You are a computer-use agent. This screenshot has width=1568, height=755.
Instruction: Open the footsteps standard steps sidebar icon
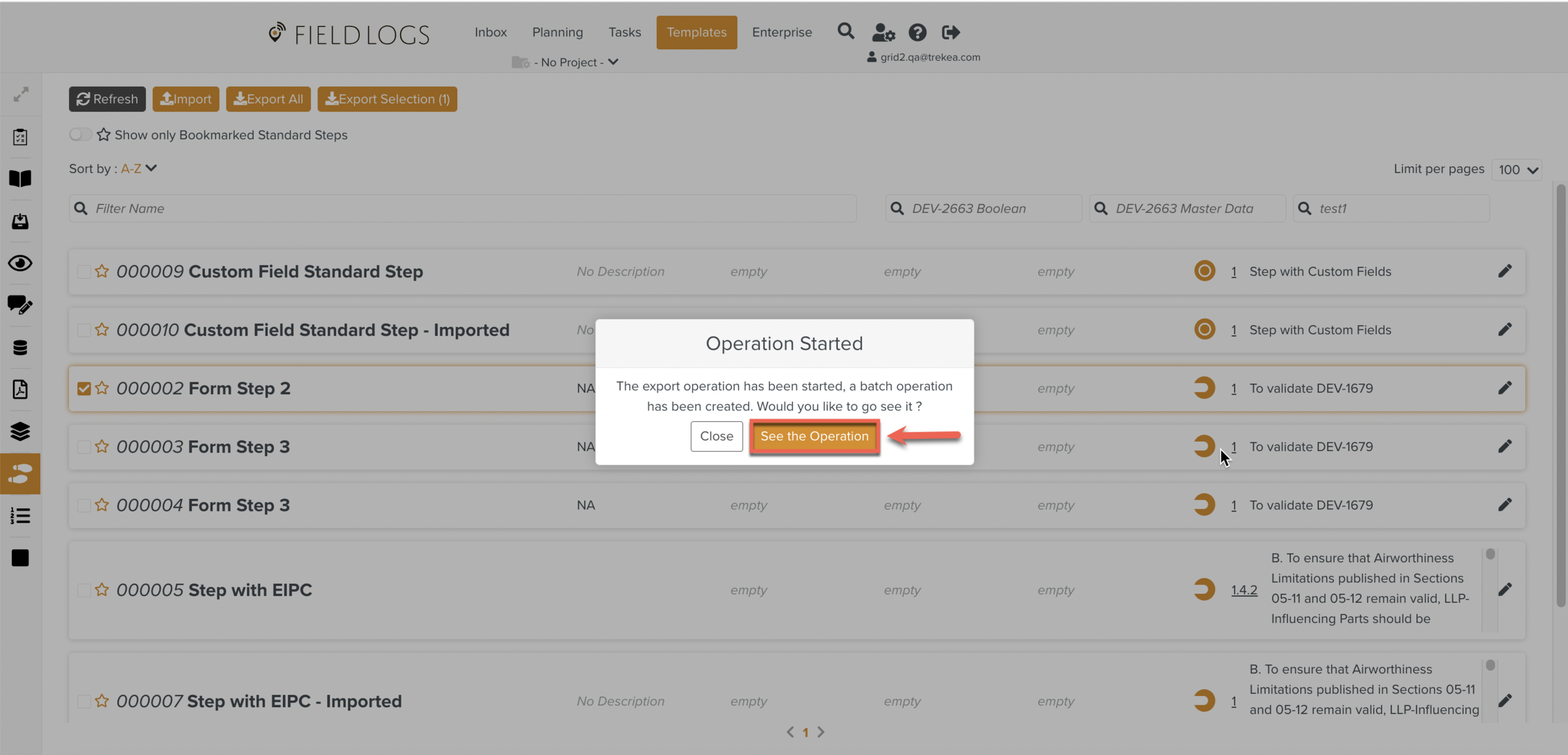coord(20,474)
